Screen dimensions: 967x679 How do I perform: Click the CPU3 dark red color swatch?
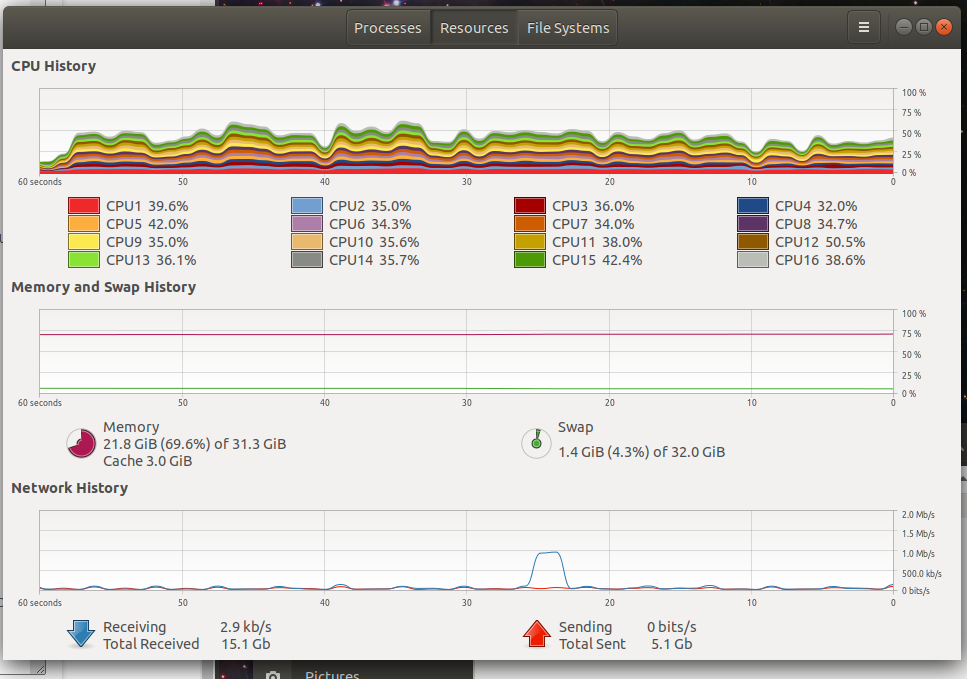tap(530, 206)
